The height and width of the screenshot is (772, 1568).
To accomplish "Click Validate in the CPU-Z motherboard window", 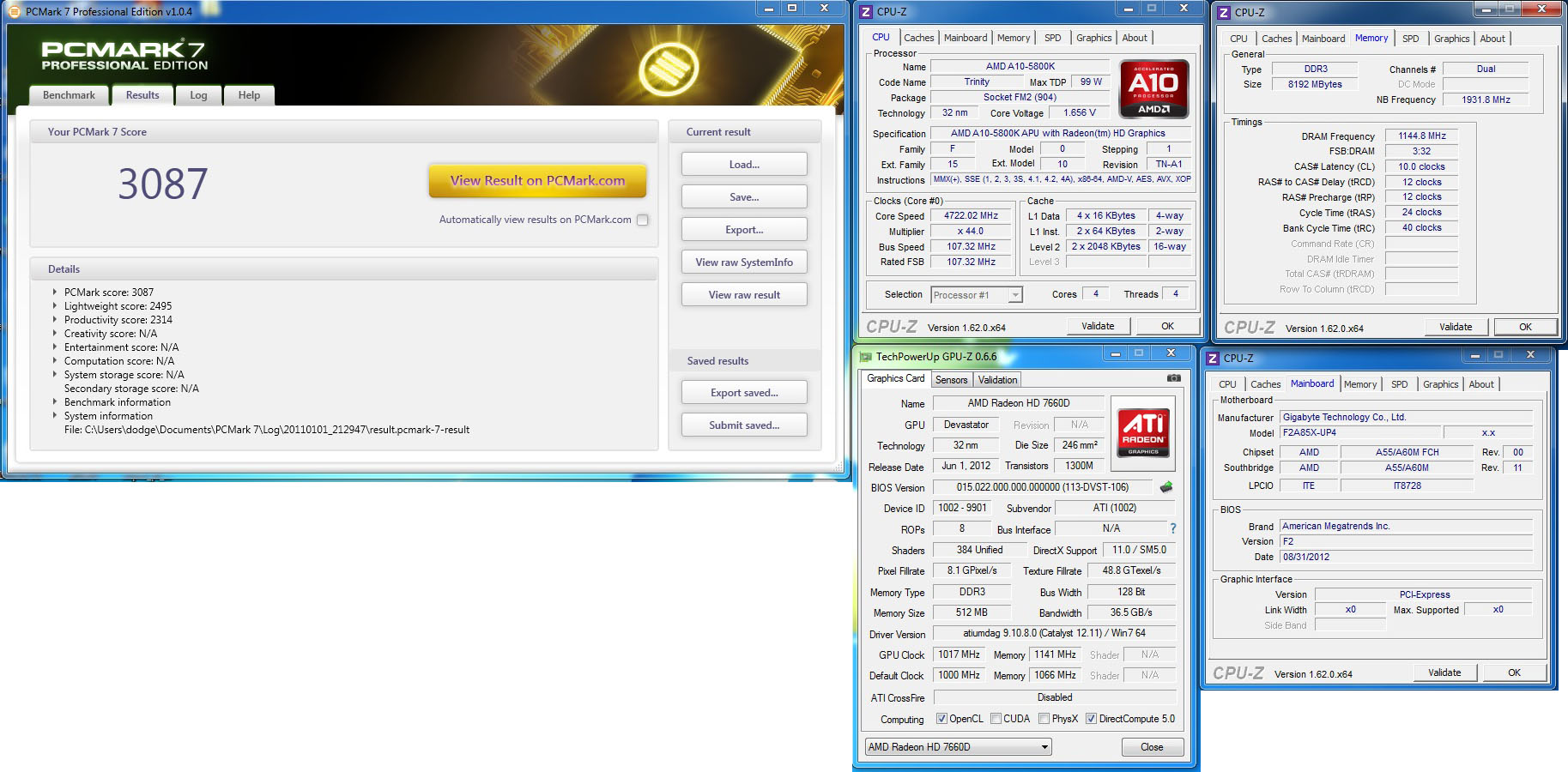I will (x=1444, y=672).
